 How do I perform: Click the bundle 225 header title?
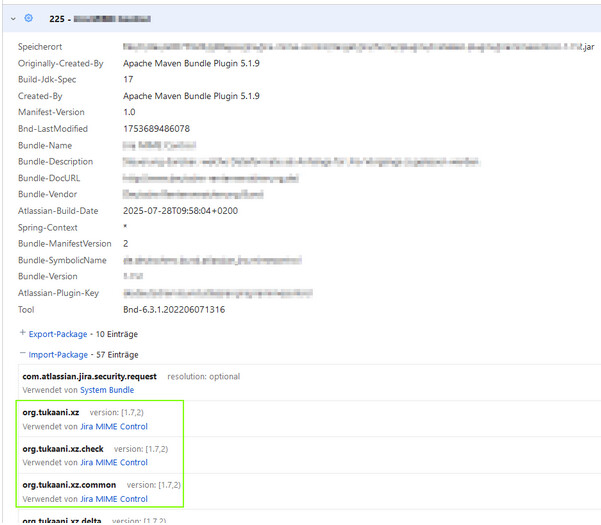click(100, 19)
